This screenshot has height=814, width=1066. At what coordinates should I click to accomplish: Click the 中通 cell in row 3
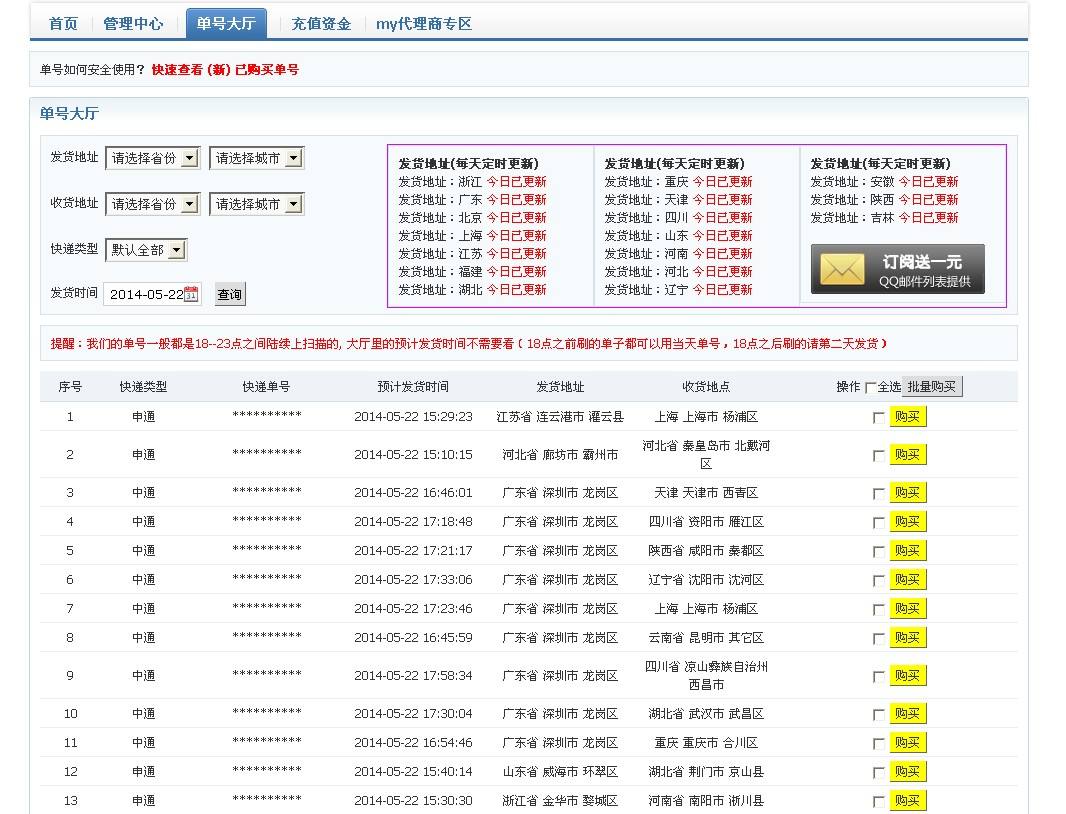[143, 493]
